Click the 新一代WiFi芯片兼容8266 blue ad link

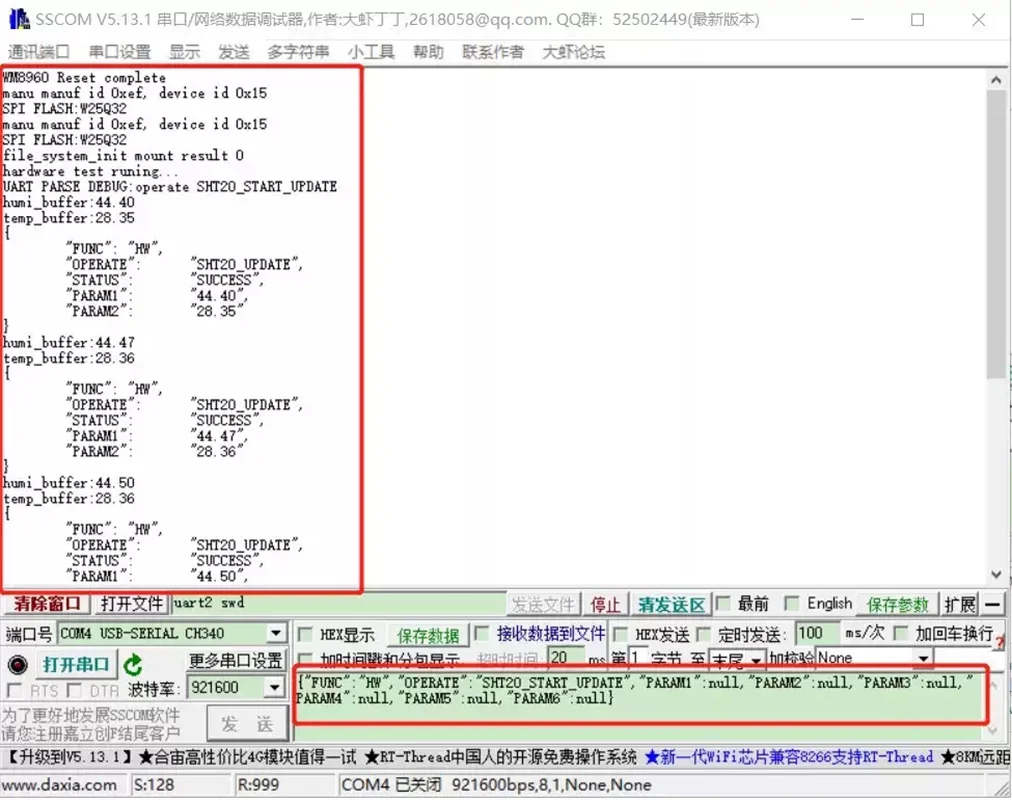[x=789, y=757]
